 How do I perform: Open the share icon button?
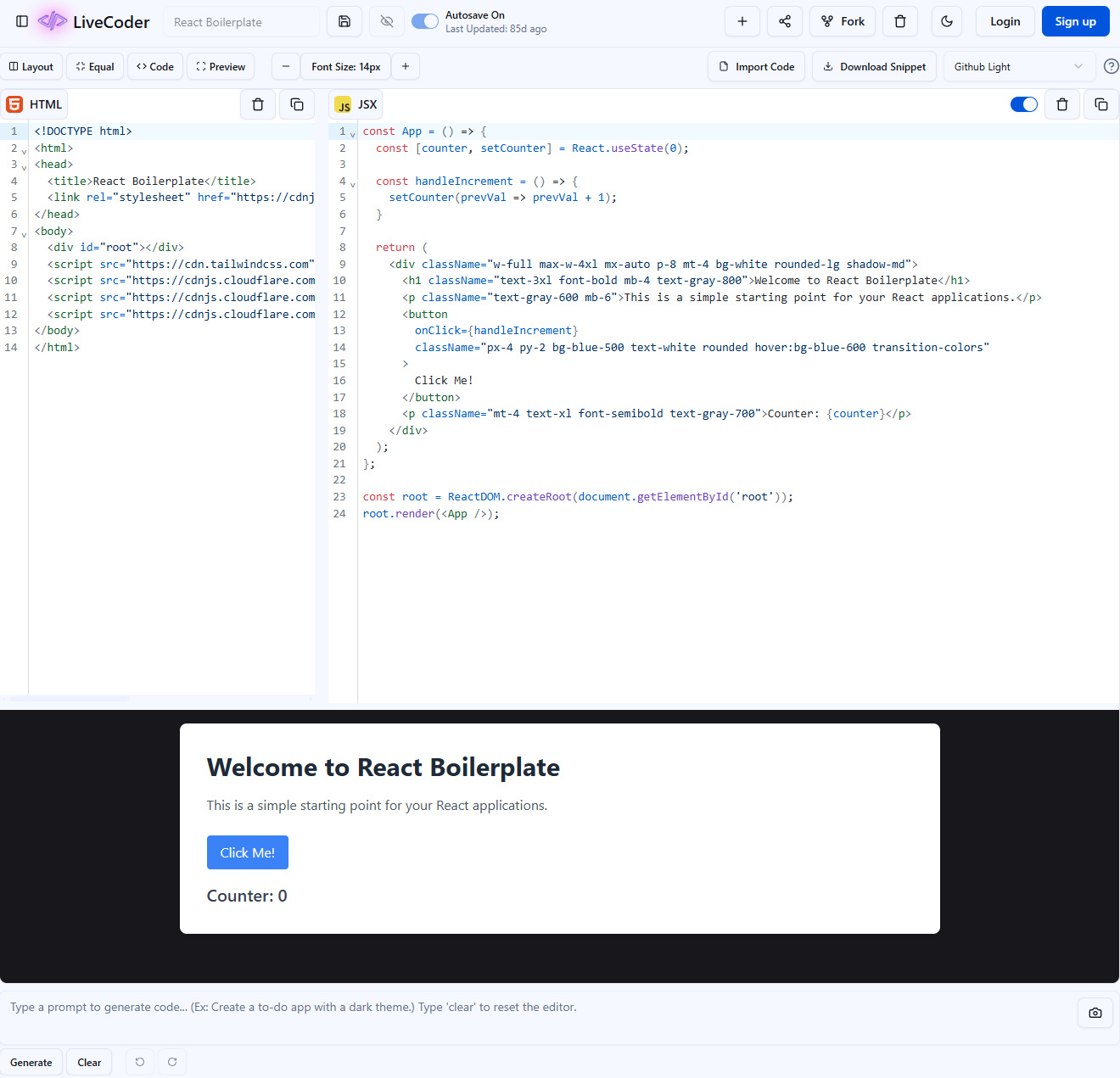point(785,21)
